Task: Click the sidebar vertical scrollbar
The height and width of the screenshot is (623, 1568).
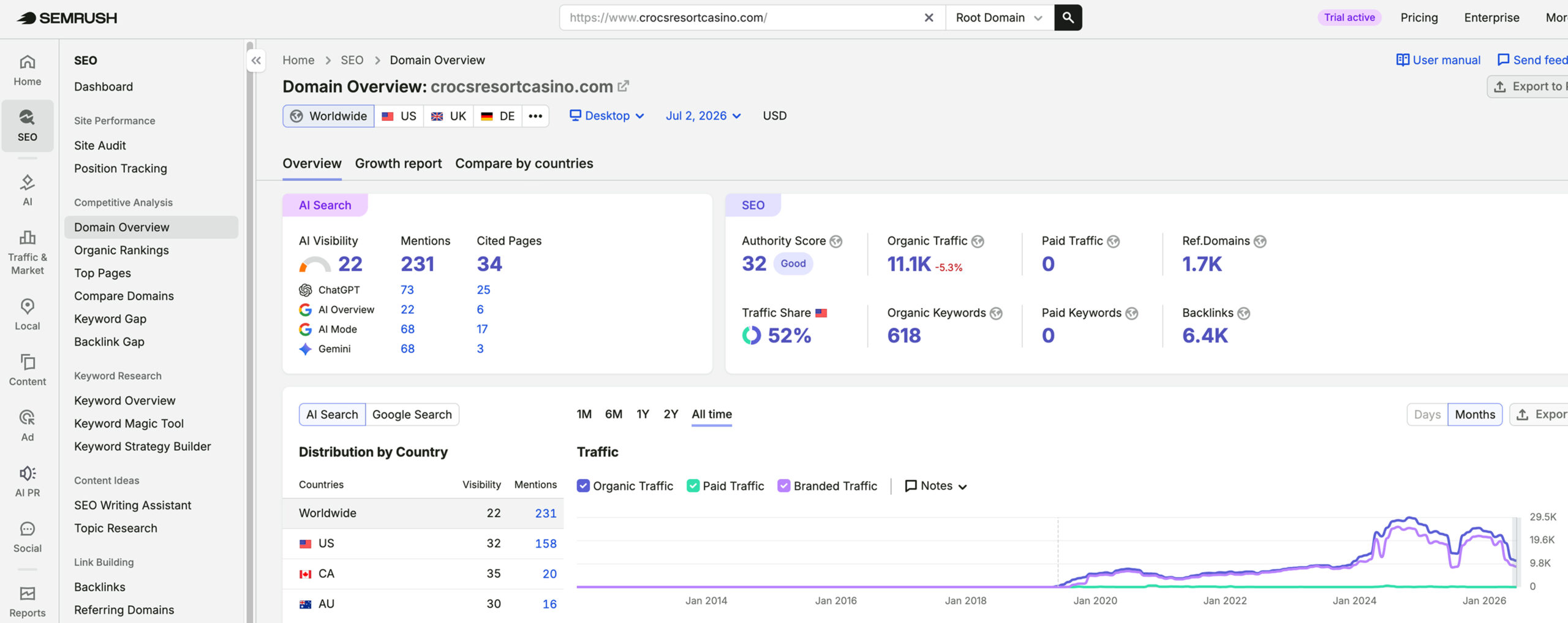Action: coord(249,331)
